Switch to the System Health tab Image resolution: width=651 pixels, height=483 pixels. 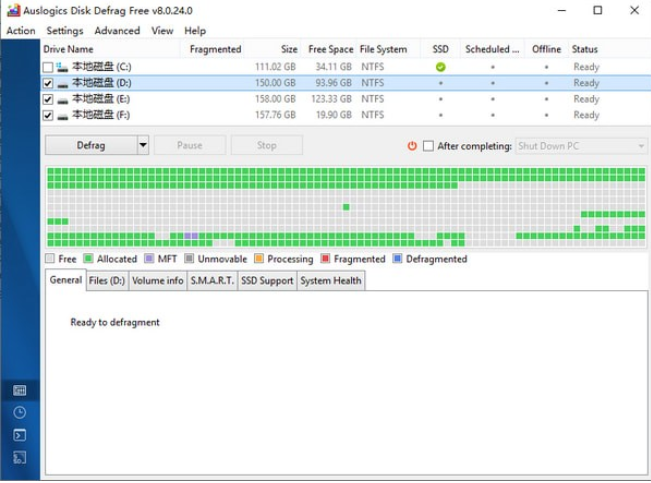pos(331,281)
